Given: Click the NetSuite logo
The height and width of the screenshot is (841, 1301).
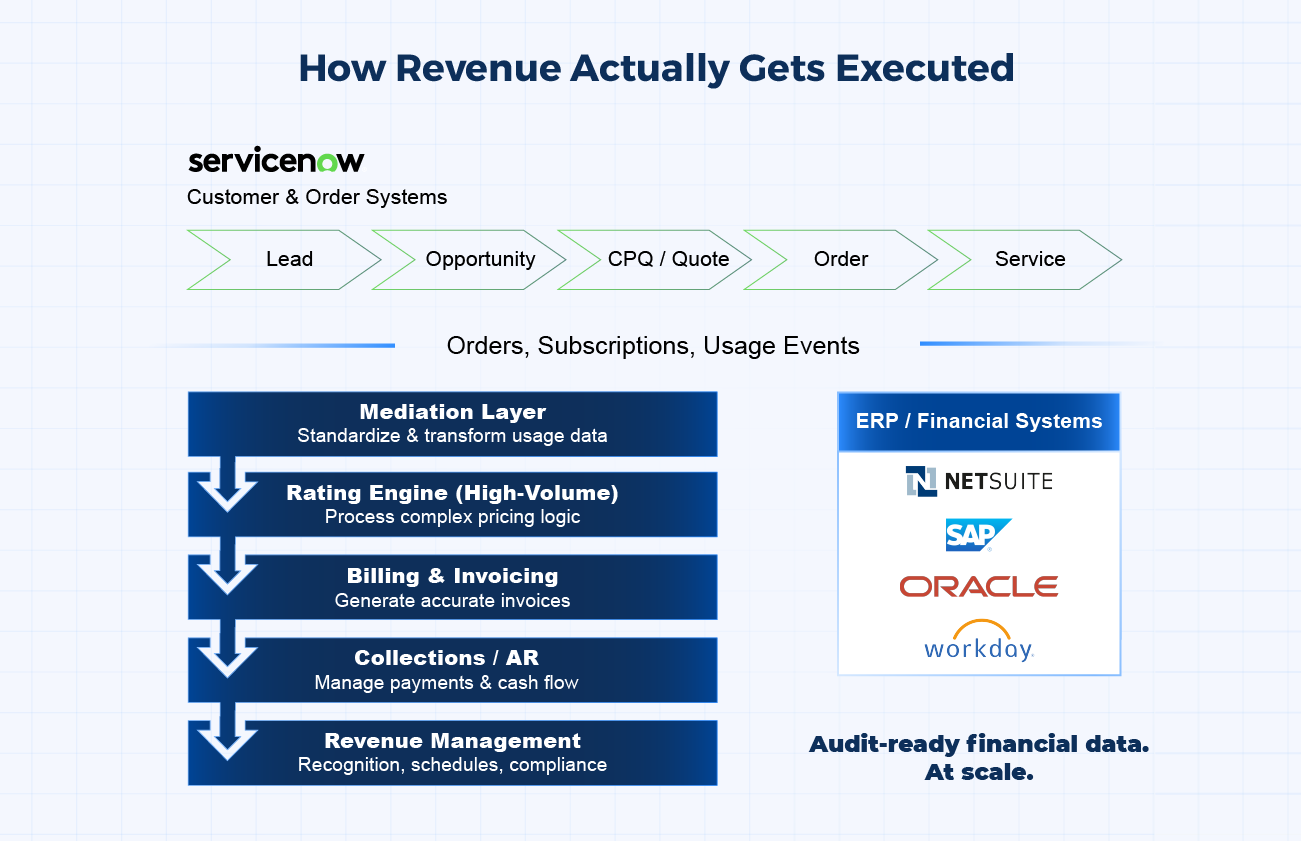Looking at the screenshot, I should pos(978,481).
